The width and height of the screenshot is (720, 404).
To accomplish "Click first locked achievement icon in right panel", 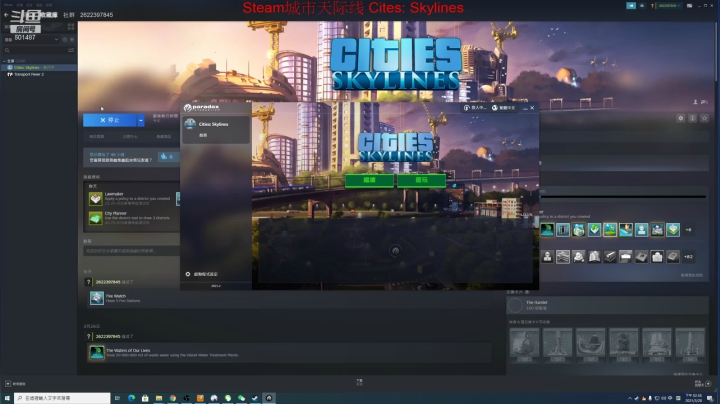I will pos(547,257).
